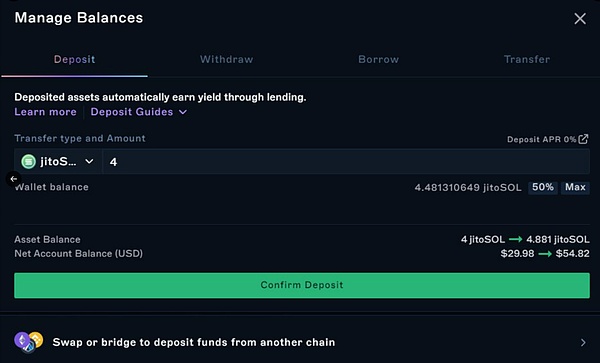Open the Learn more link

click(45, 112)
